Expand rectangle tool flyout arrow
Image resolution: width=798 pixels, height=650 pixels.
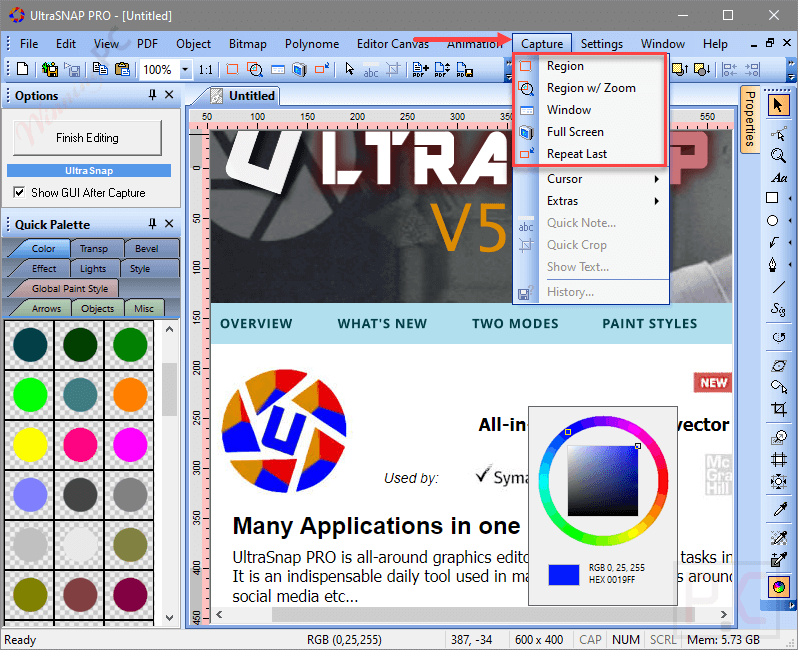pos(790,198)
